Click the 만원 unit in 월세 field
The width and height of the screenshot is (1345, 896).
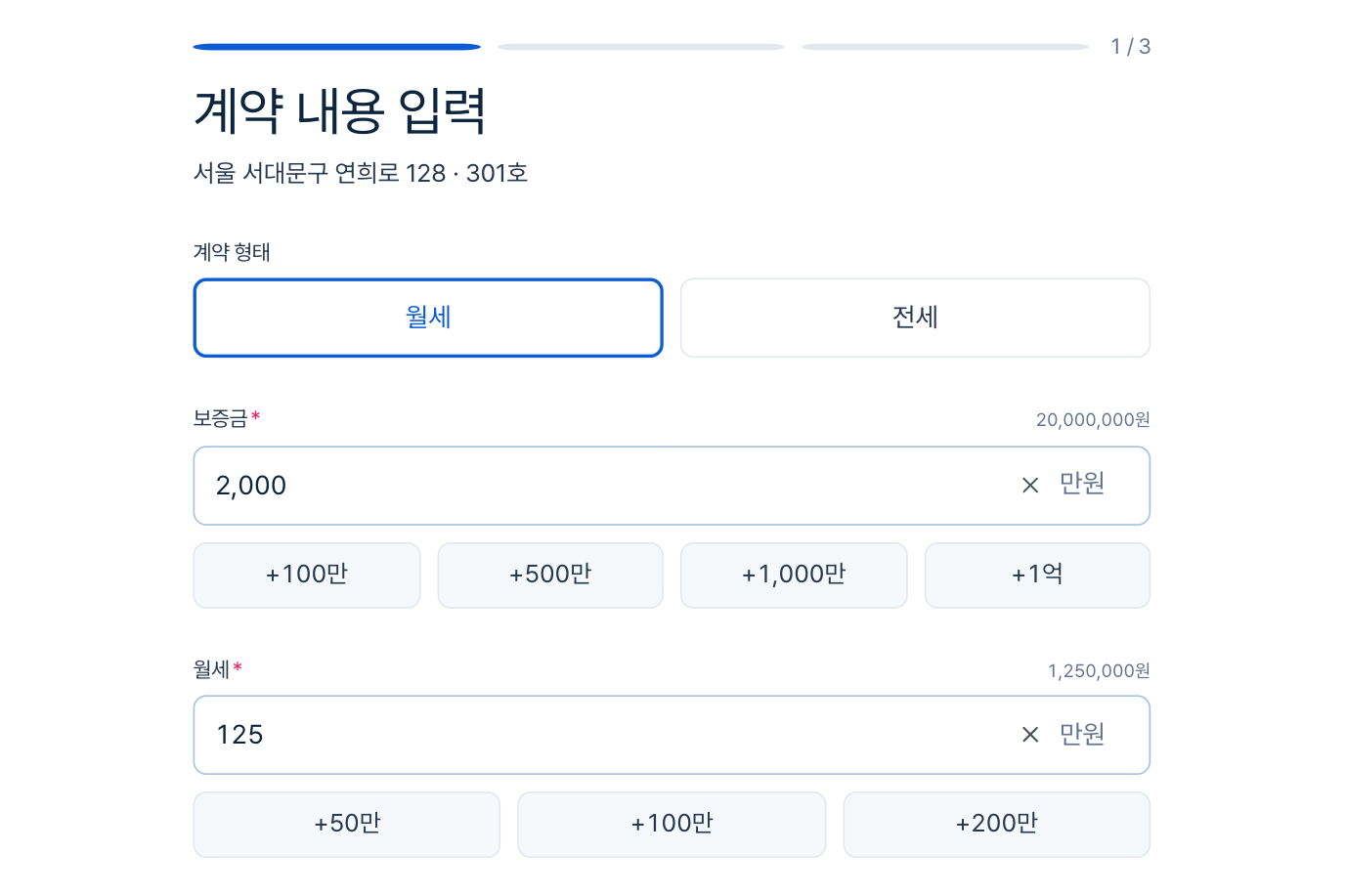1082,734
